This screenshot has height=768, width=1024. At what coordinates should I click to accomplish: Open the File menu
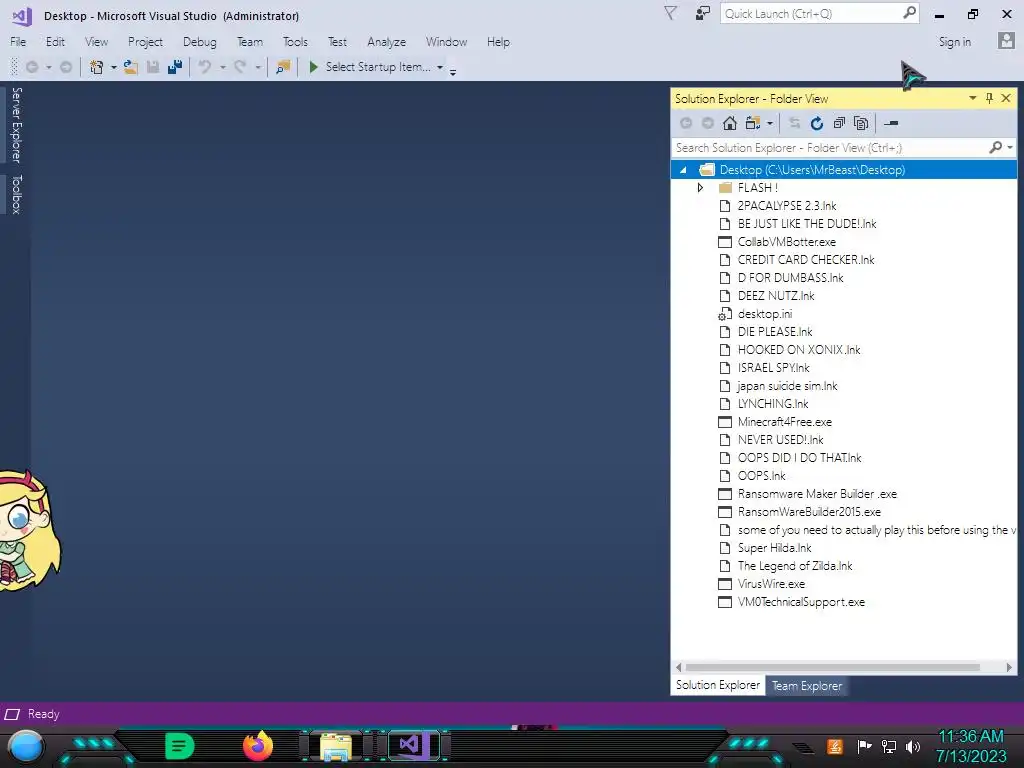tap(18, 42)
